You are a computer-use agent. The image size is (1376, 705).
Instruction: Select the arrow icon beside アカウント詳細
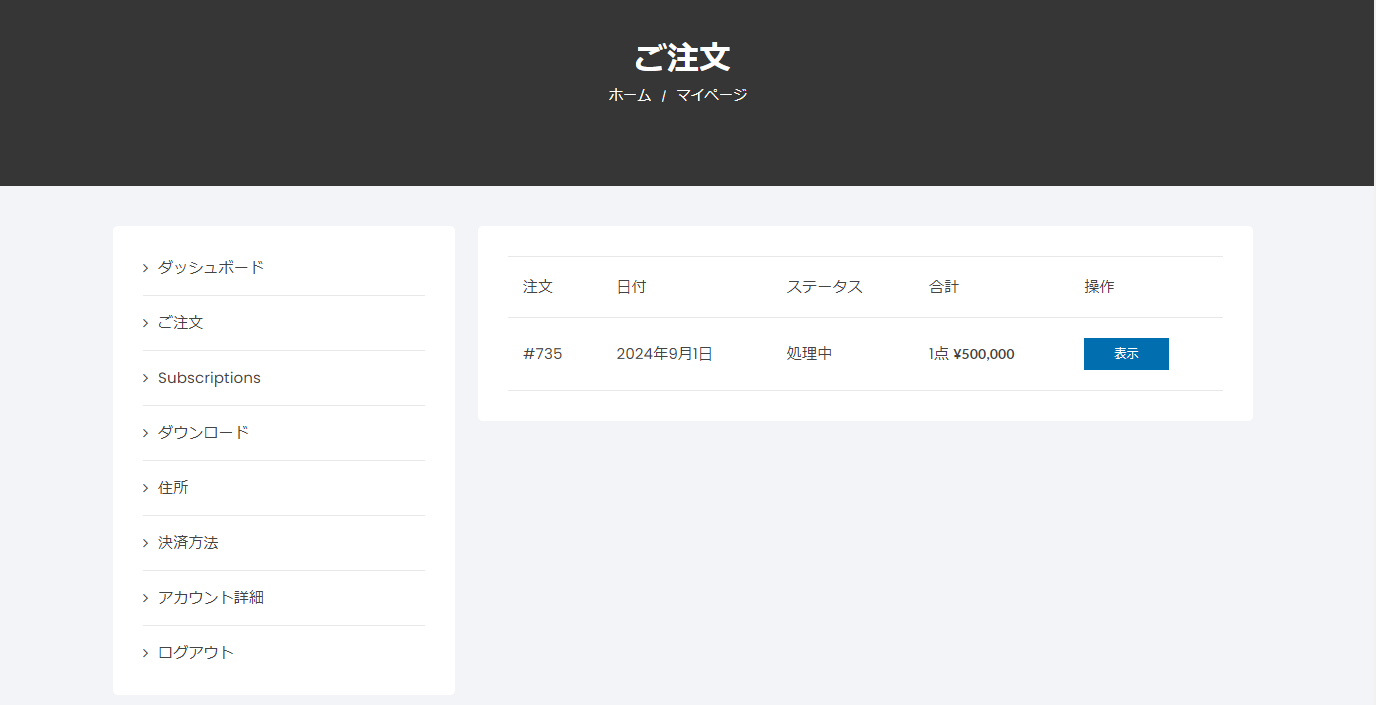(146, 598)
